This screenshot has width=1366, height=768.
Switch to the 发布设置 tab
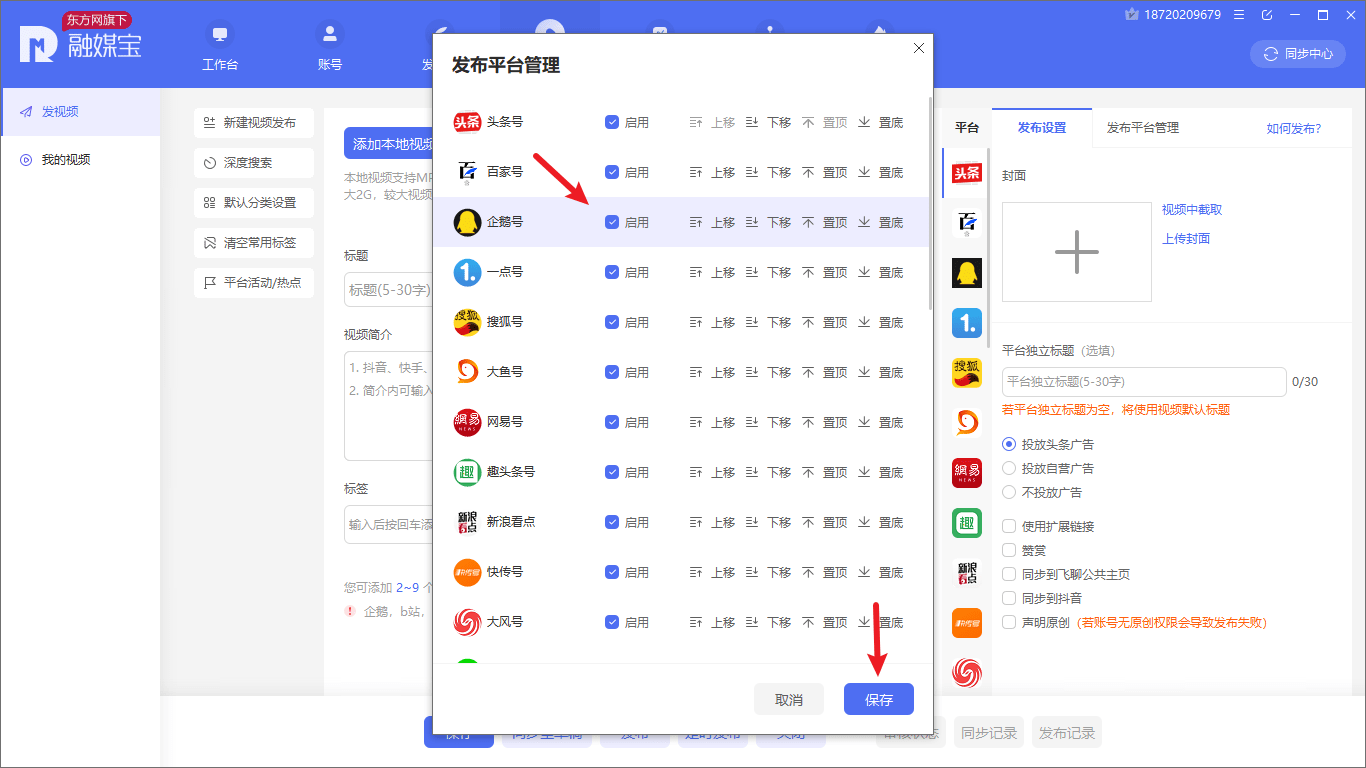click(1042, 128)
